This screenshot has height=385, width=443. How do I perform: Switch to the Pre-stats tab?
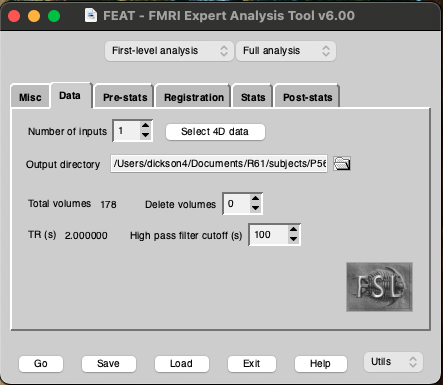tap(125, 97)
